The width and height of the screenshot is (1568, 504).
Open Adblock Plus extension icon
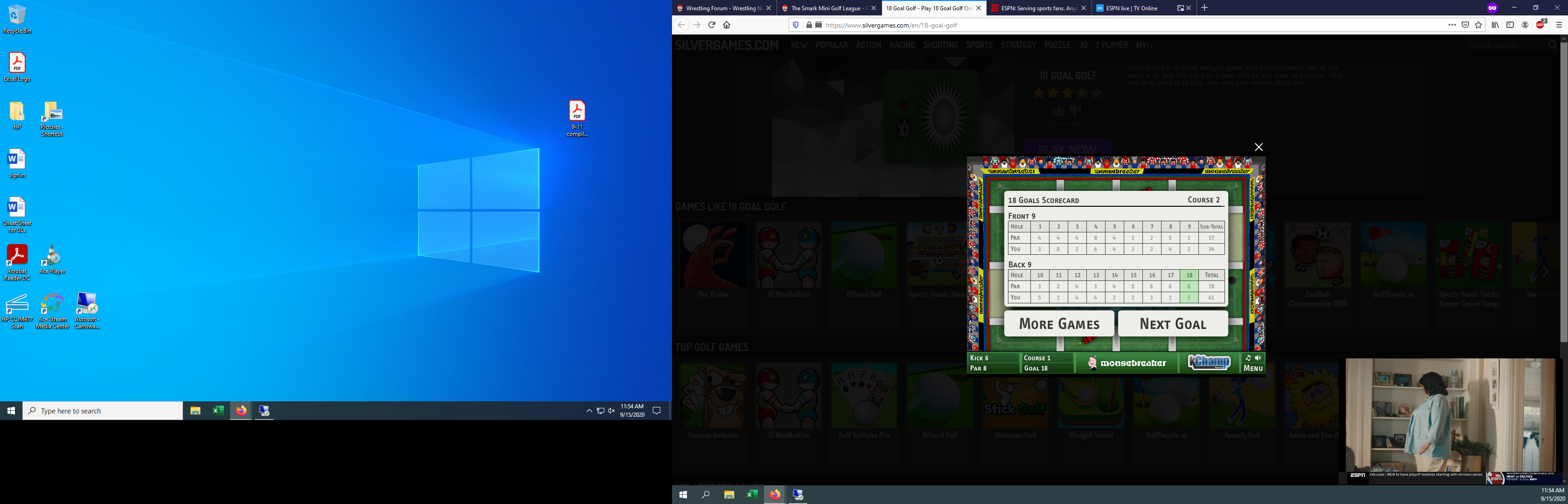tap(1540, 25)
